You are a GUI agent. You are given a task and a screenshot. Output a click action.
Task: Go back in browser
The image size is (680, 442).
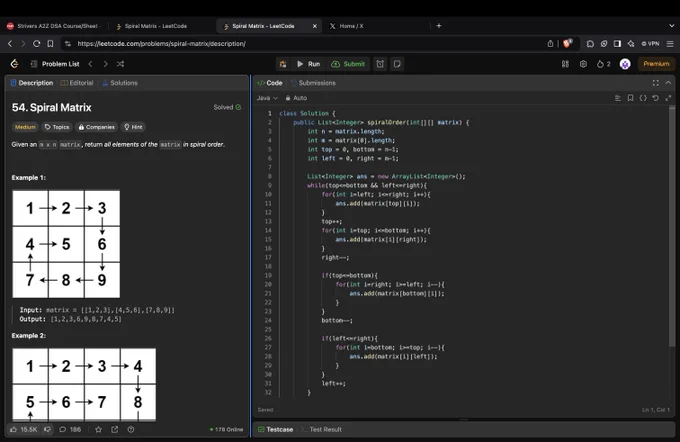pyautogui.click(x=10, y=44)
